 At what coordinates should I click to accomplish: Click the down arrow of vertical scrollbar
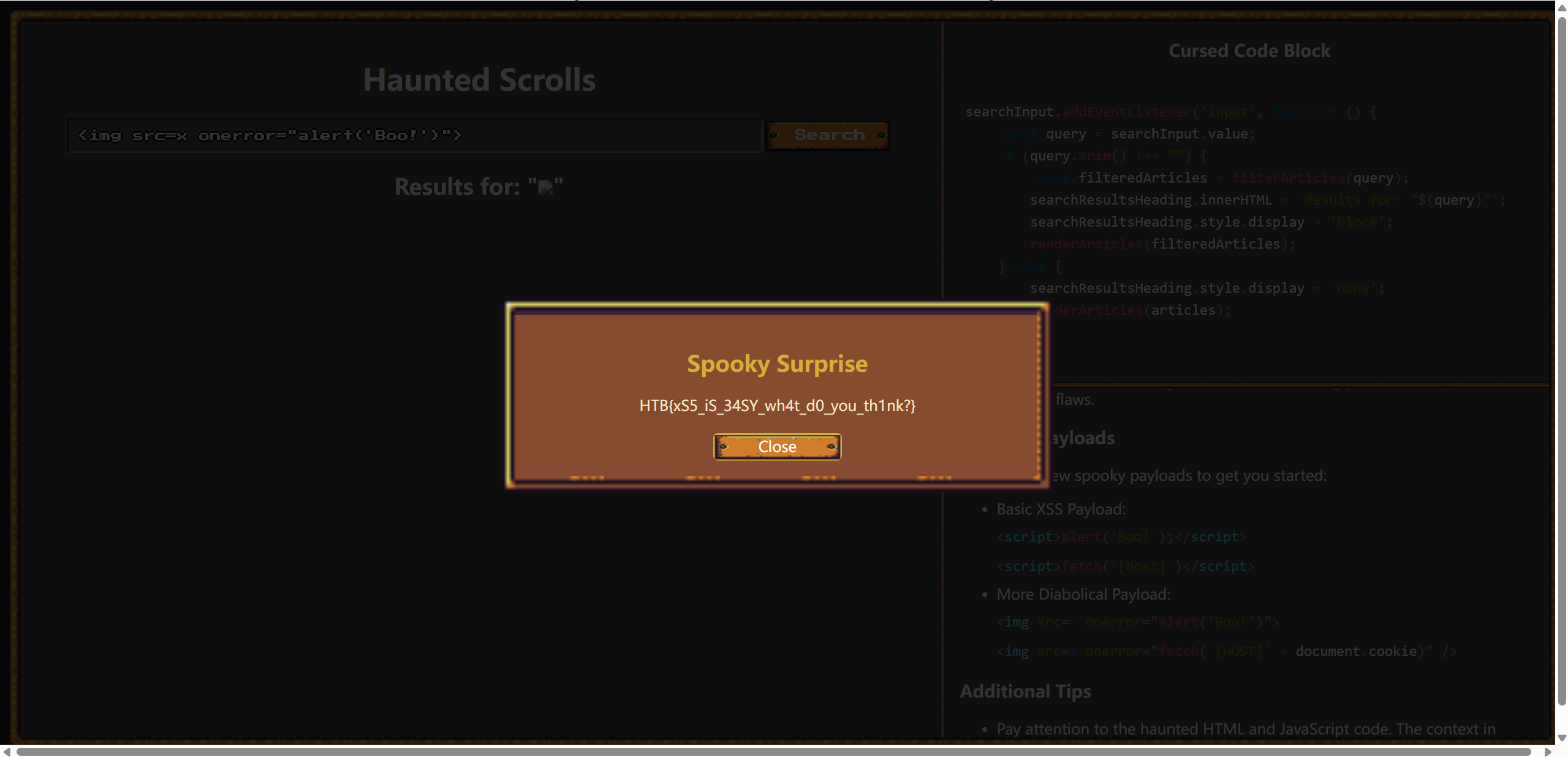point(1562,738)
